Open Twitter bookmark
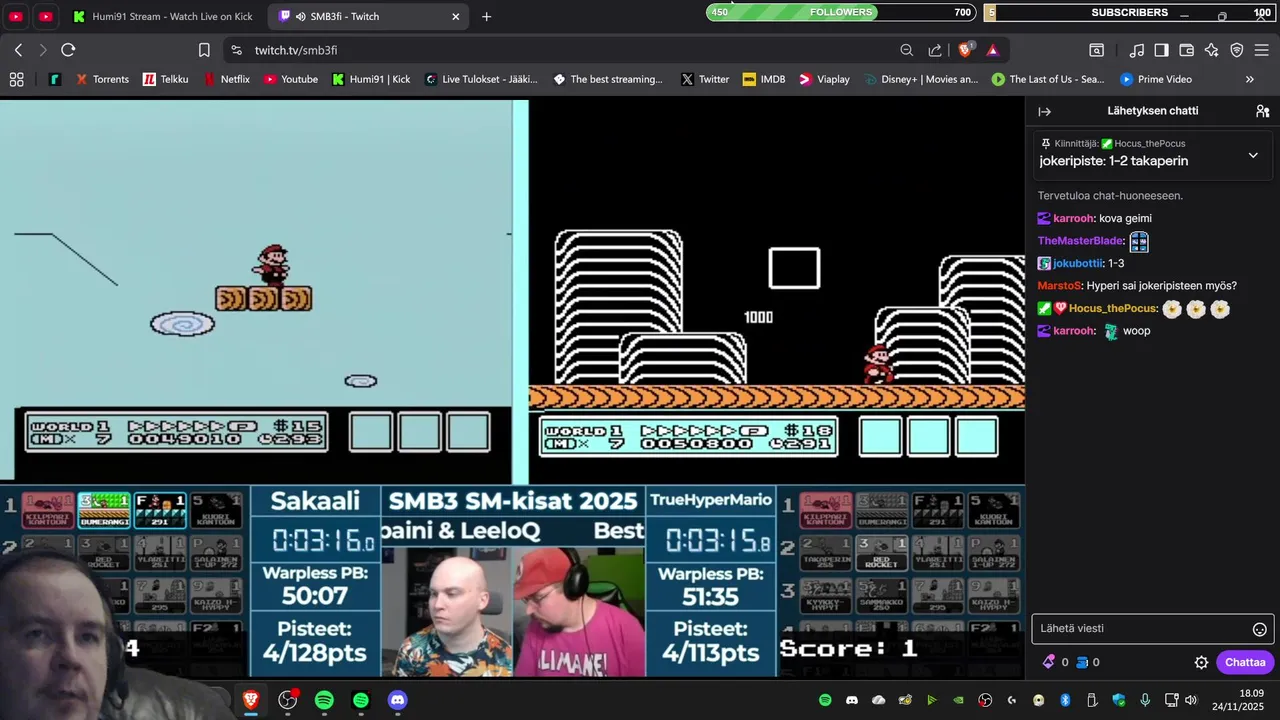This screenshot has width=1280, height=720. tap(705, 79)
